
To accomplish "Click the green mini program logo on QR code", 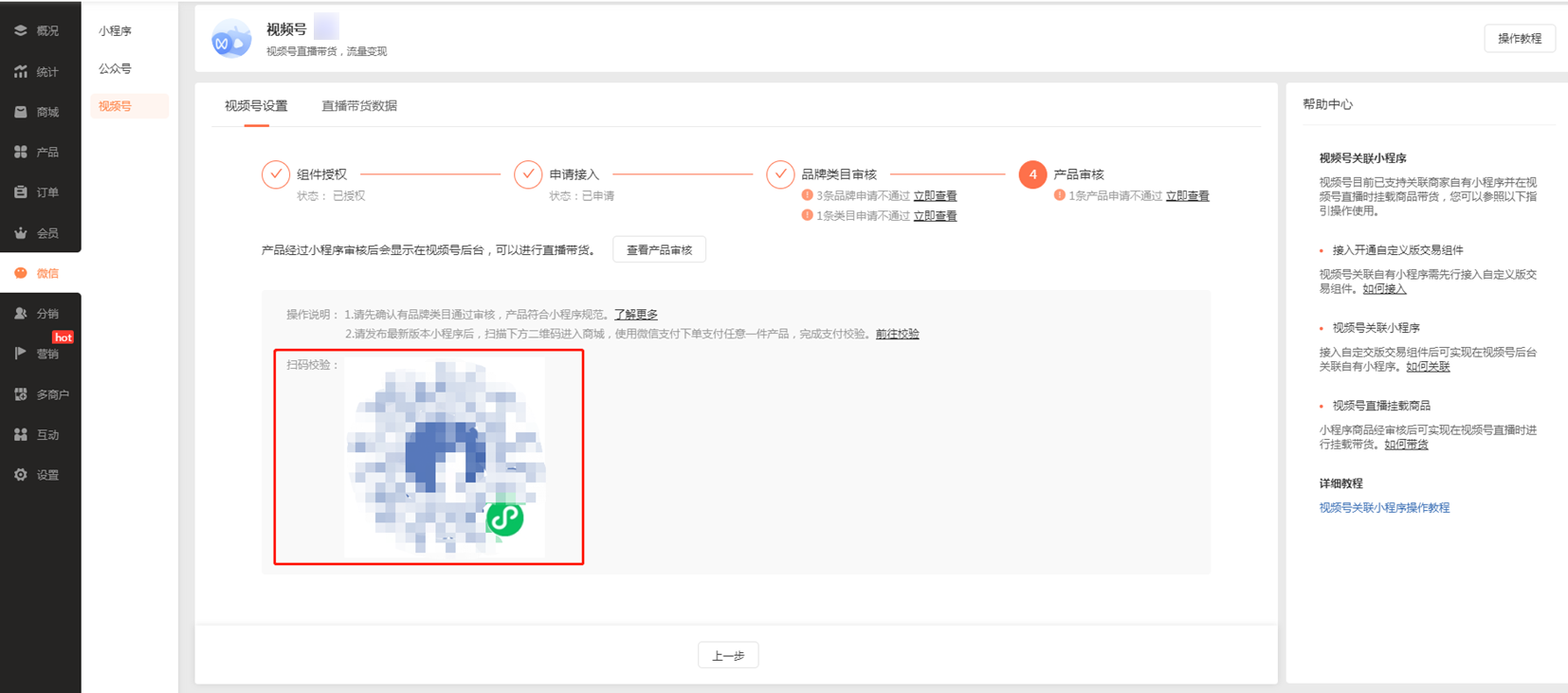I will (x=504, y=519).
